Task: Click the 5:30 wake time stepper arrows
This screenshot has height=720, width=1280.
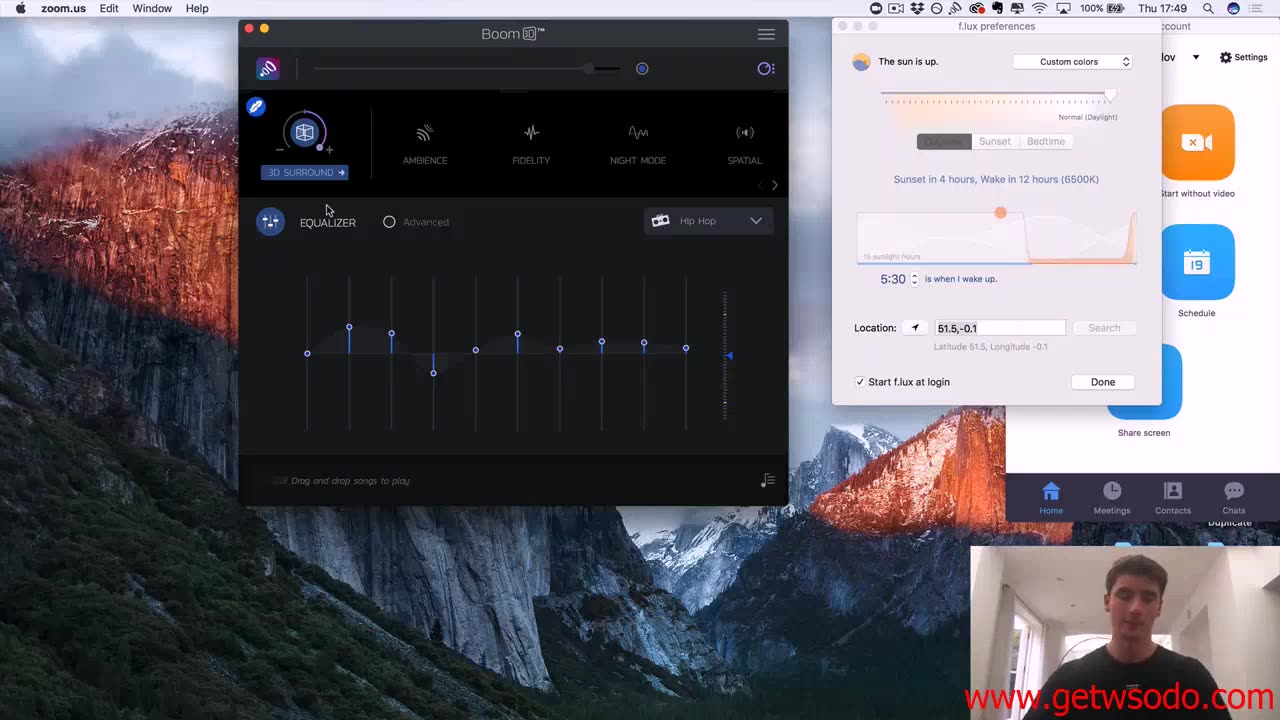Action: pyautogui.click(x=914, y=279)
